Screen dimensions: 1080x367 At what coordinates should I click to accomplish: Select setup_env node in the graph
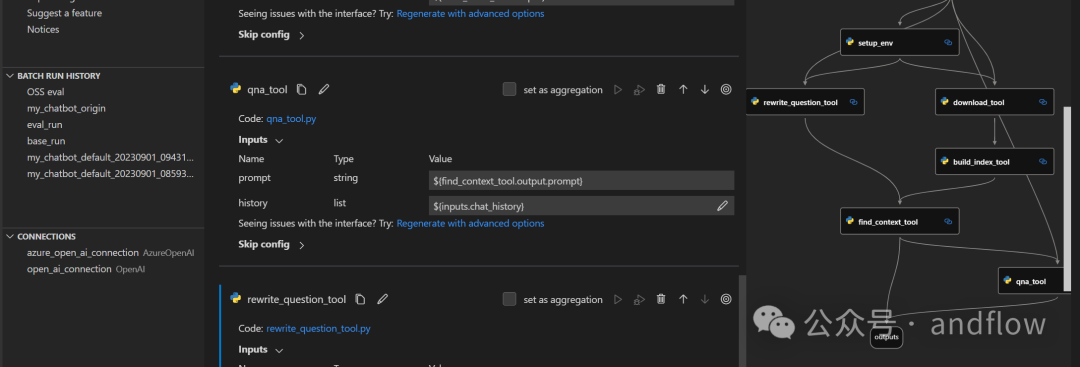pyautogui.click(x=900, y=42)
